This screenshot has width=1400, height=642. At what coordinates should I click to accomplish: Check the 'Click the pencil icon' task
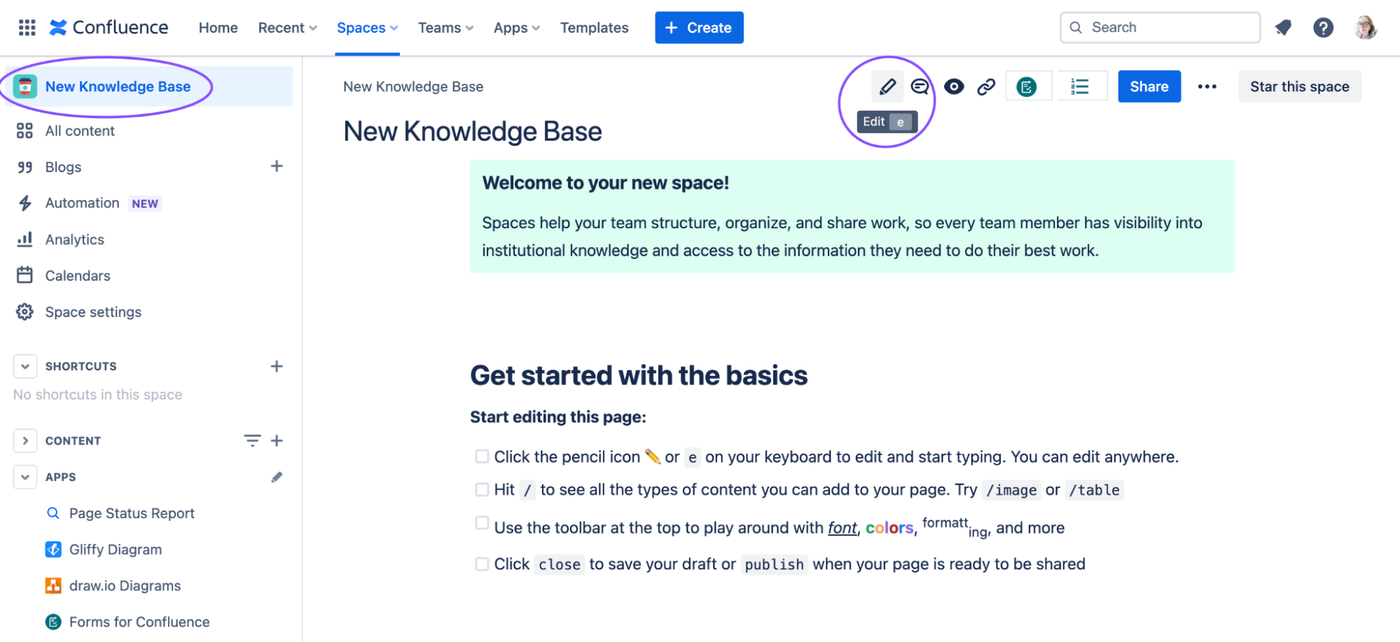(x=482, y=456)
